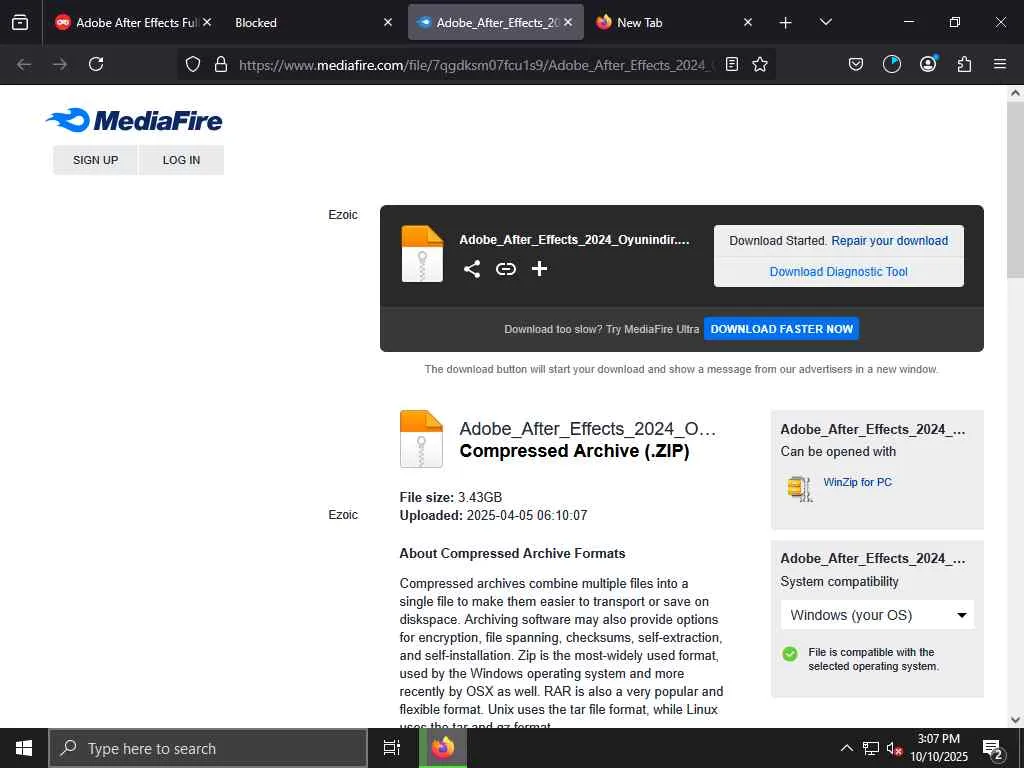1024x768 pixels.
Task: Open the Firefox account icon
Action: coord(928,63)
